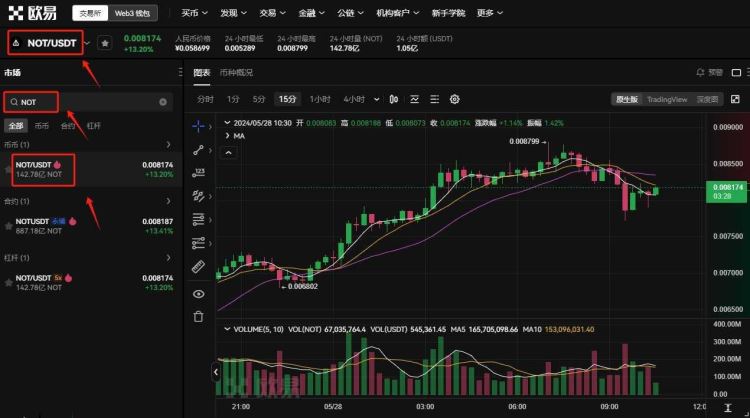Delete drawings with the trash icon

pos(198,316)
